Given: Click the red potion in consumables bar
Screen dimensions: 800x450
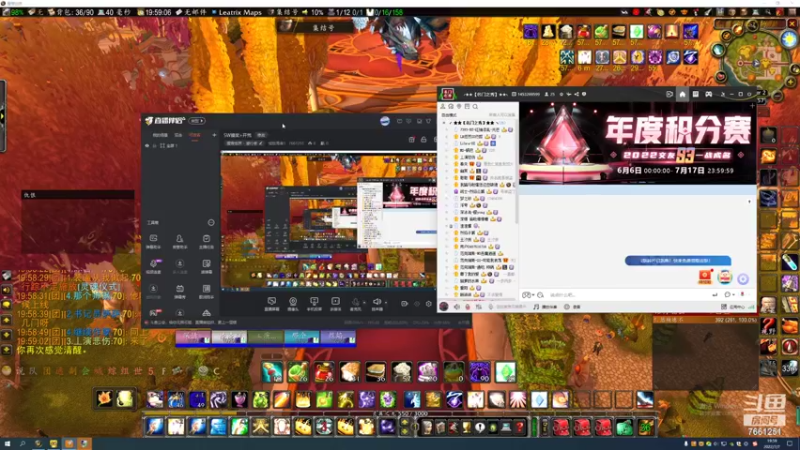Looking at the screenshot, I should pos(323,372).
